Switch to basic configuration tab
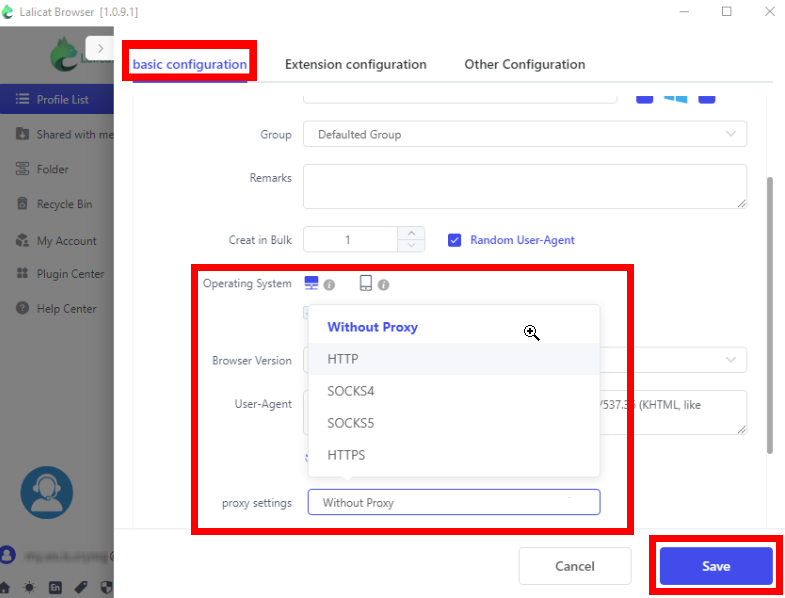The height and width of the screenshot is (598, 785). tap(190, 65)
